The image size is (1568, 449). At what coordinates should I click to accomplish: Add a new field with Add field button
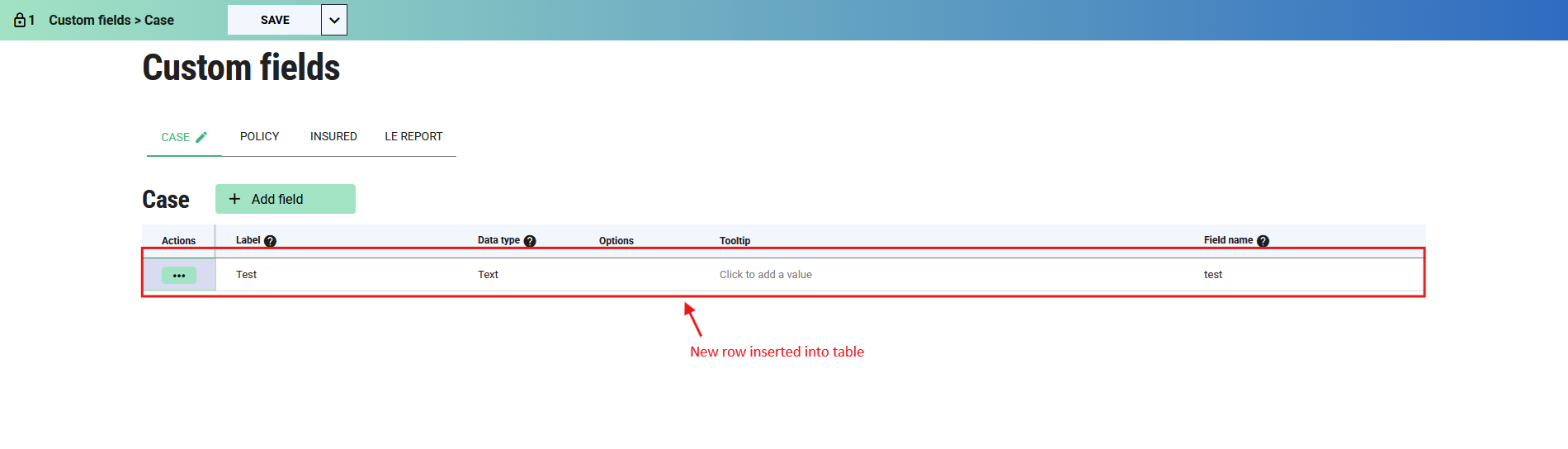[x=286, y=199]
